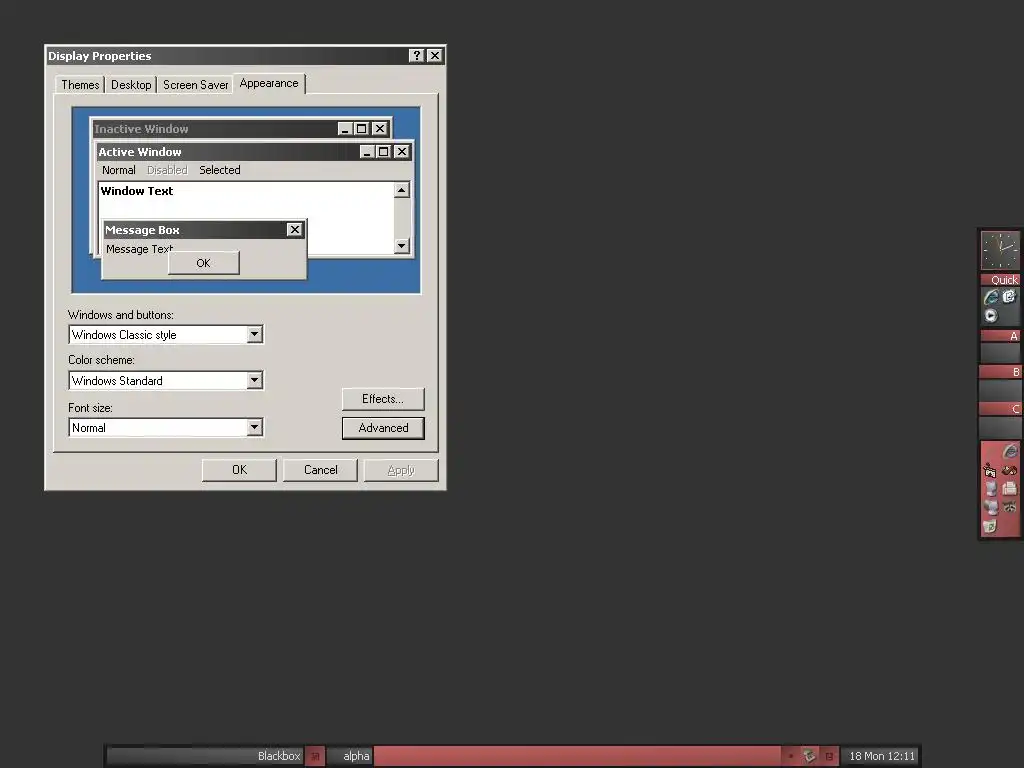Switch to the Themes tab
This screenshot has width=1024, height=768.
[80, 85]
